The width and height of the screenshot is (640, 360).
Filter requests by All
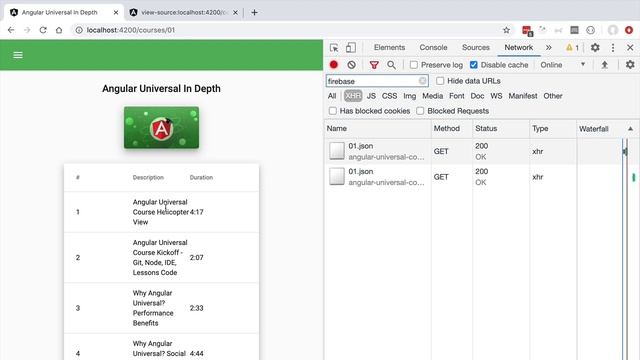pyautogui.click(x=332, y=96)
